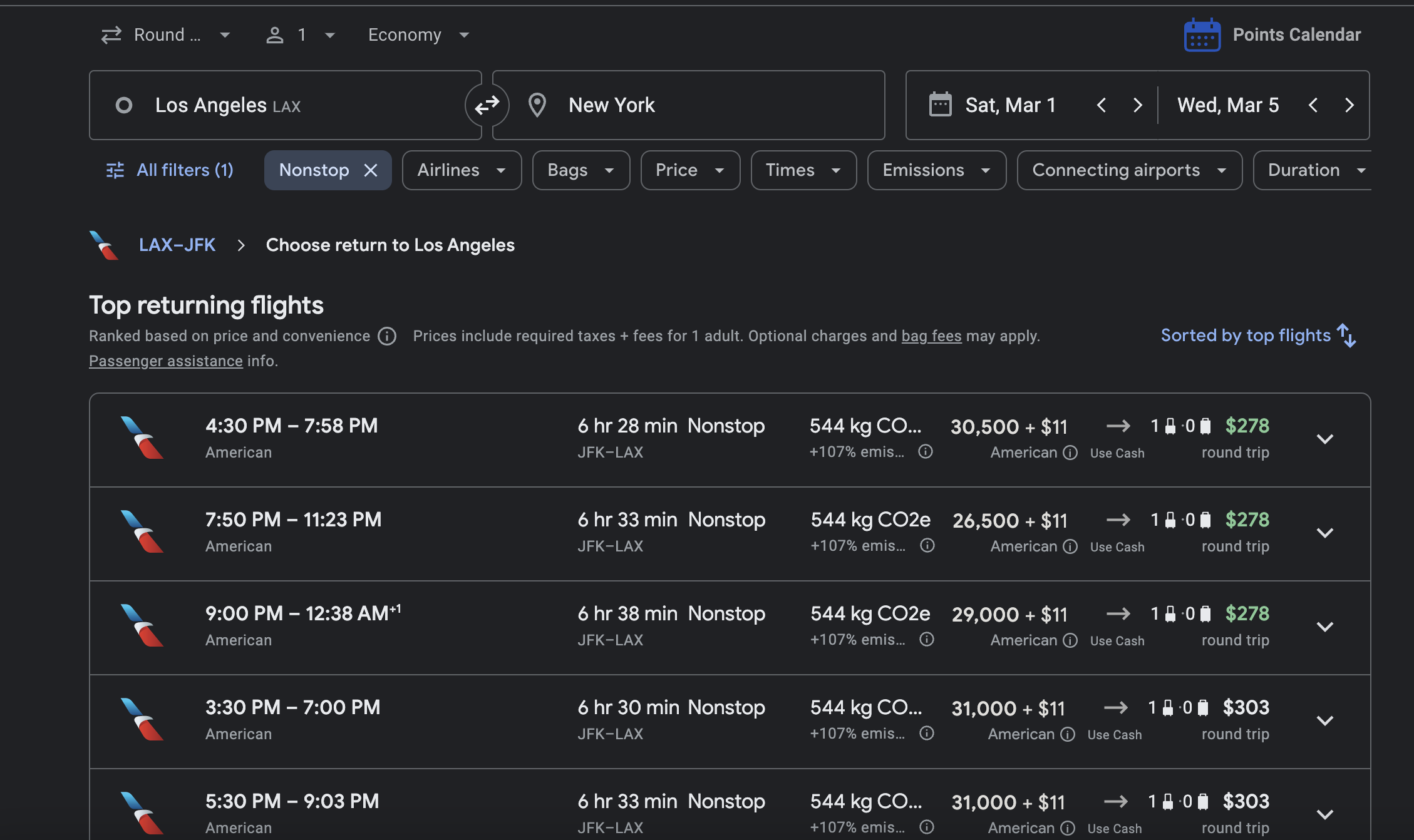Change sort order via Sorted by top flights

coord(1259,335)
